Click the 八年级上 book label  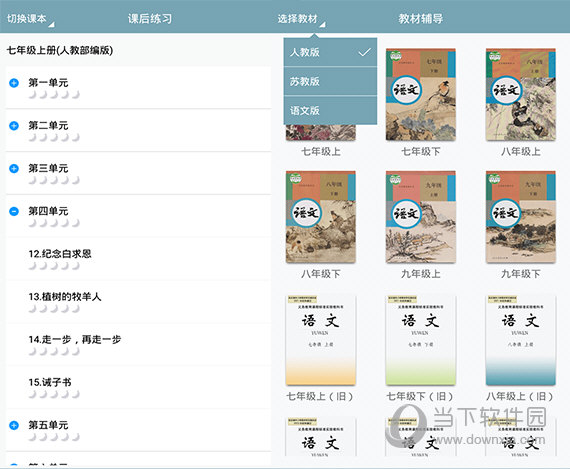[x=521, y=152]
